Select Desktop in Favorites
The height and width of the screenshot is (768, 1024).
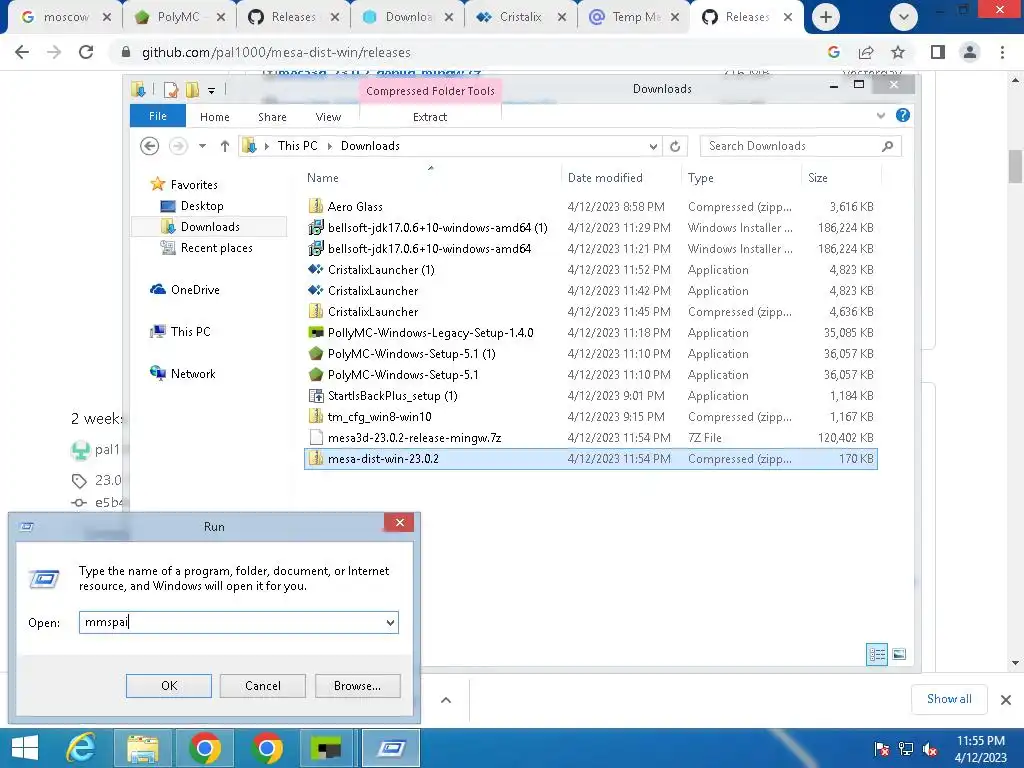click(x=202, y=206)
